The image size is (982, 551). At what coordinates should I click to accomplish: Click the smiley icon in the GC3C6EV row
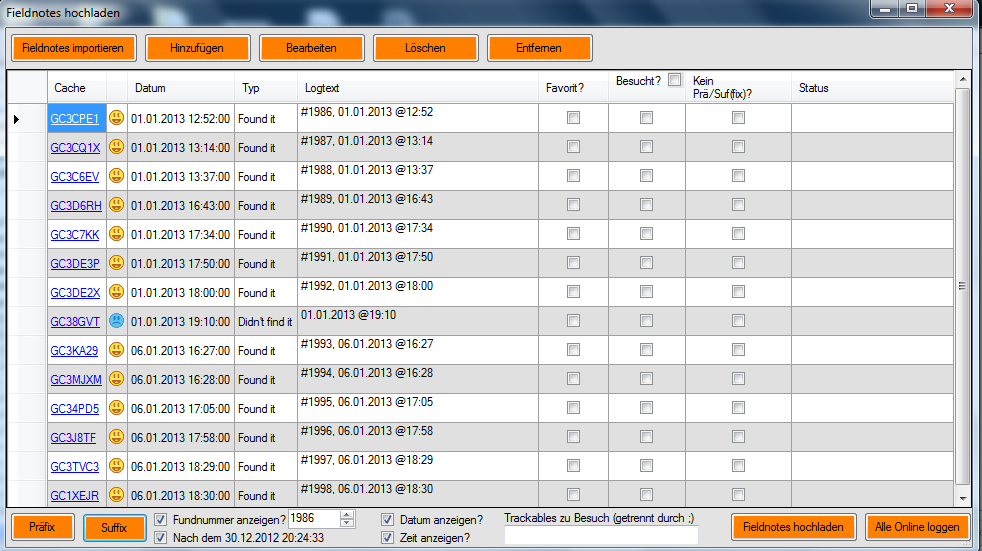point(117,176)
